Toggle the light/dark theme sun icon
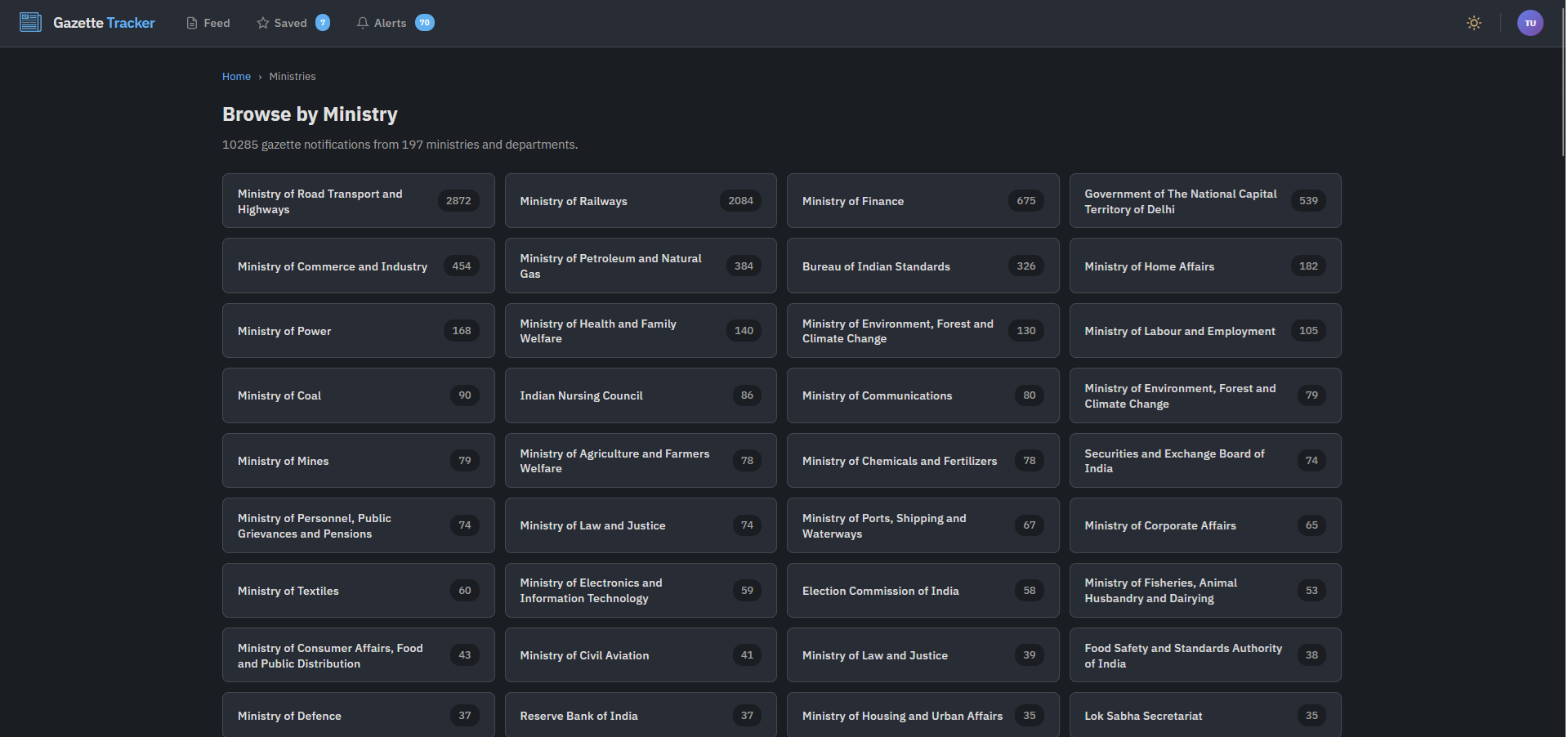 pyautogui.click(x=1473, y=23)
